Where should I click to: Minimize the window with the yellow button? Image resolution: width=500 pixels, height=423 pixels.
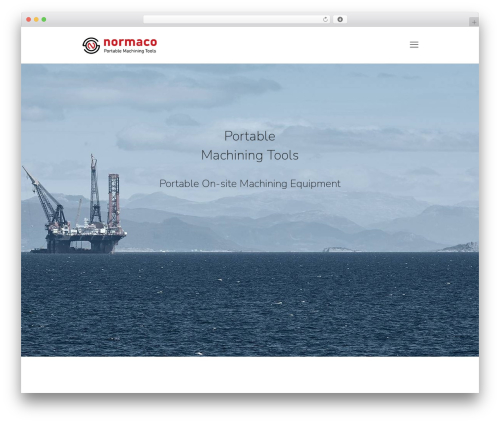tap(36, 20)
